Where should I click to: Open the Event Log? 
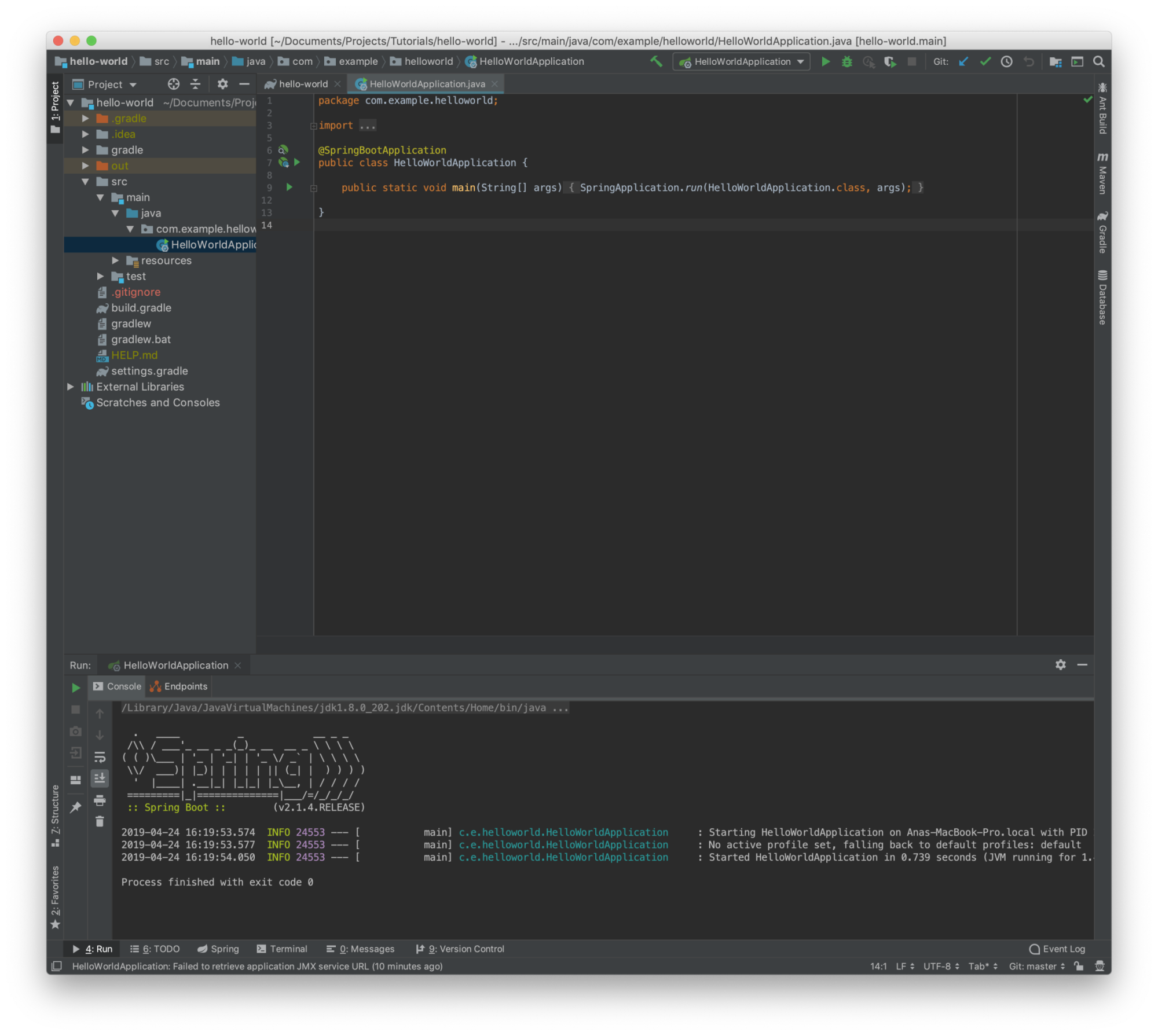point(1057,949)
